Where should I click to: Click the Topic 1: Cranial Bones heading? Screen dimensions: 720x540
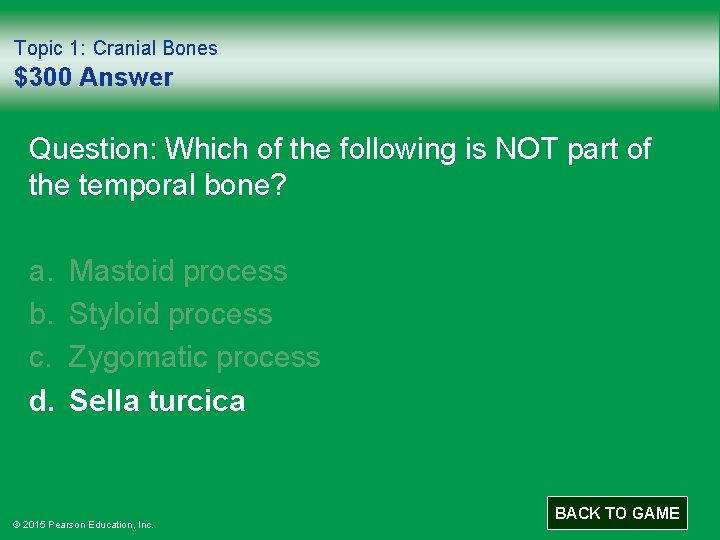(x=116, y=48)
